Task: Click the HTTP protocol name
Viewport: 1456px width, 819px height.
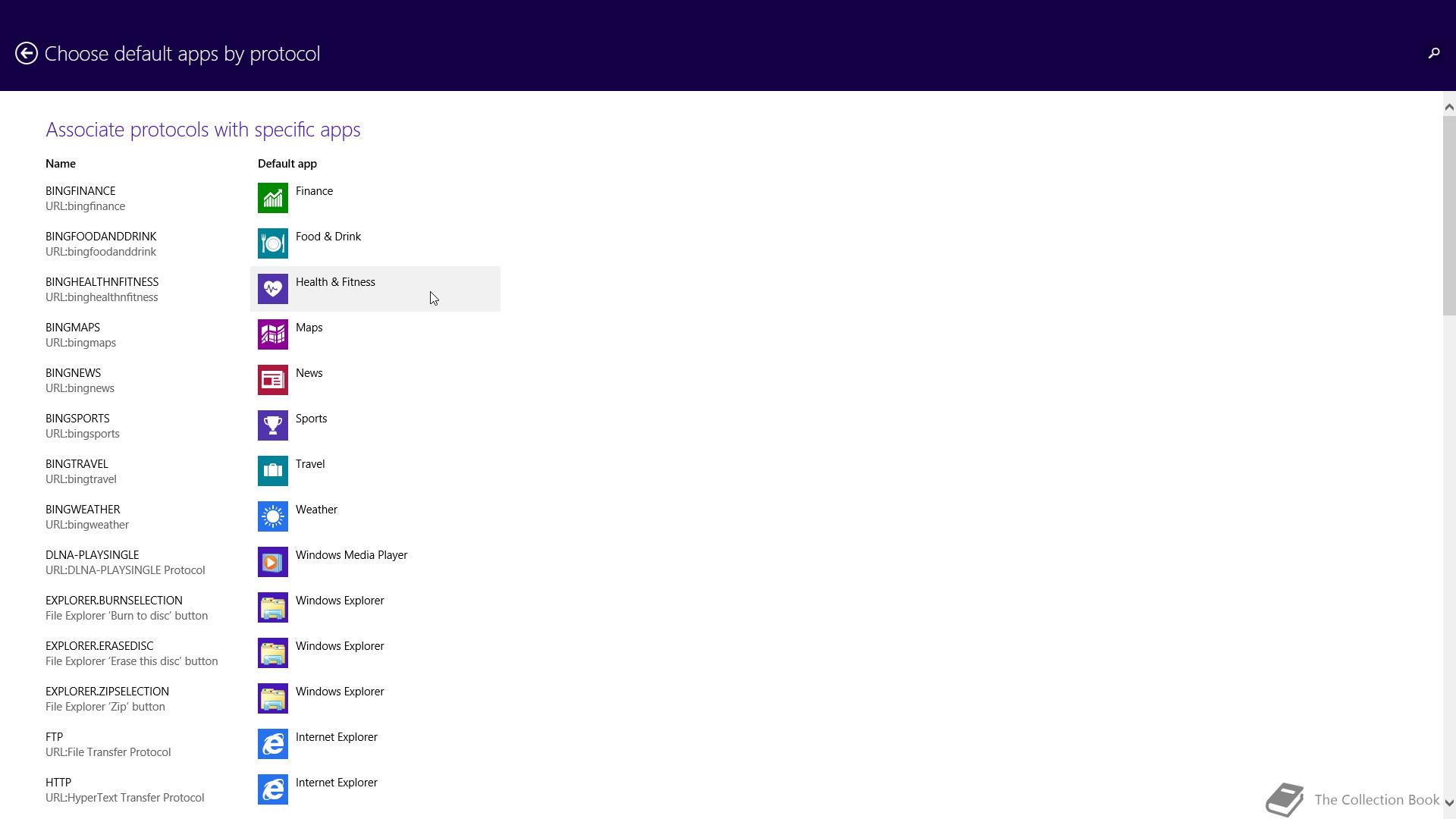Action: tap(58, 783)
